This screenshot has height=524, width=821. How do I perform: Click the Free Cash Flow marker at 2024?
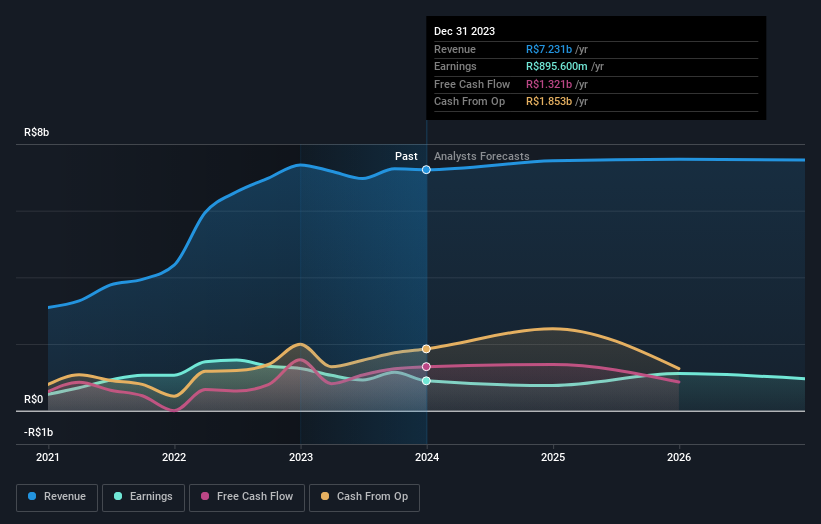coord(426,366)
